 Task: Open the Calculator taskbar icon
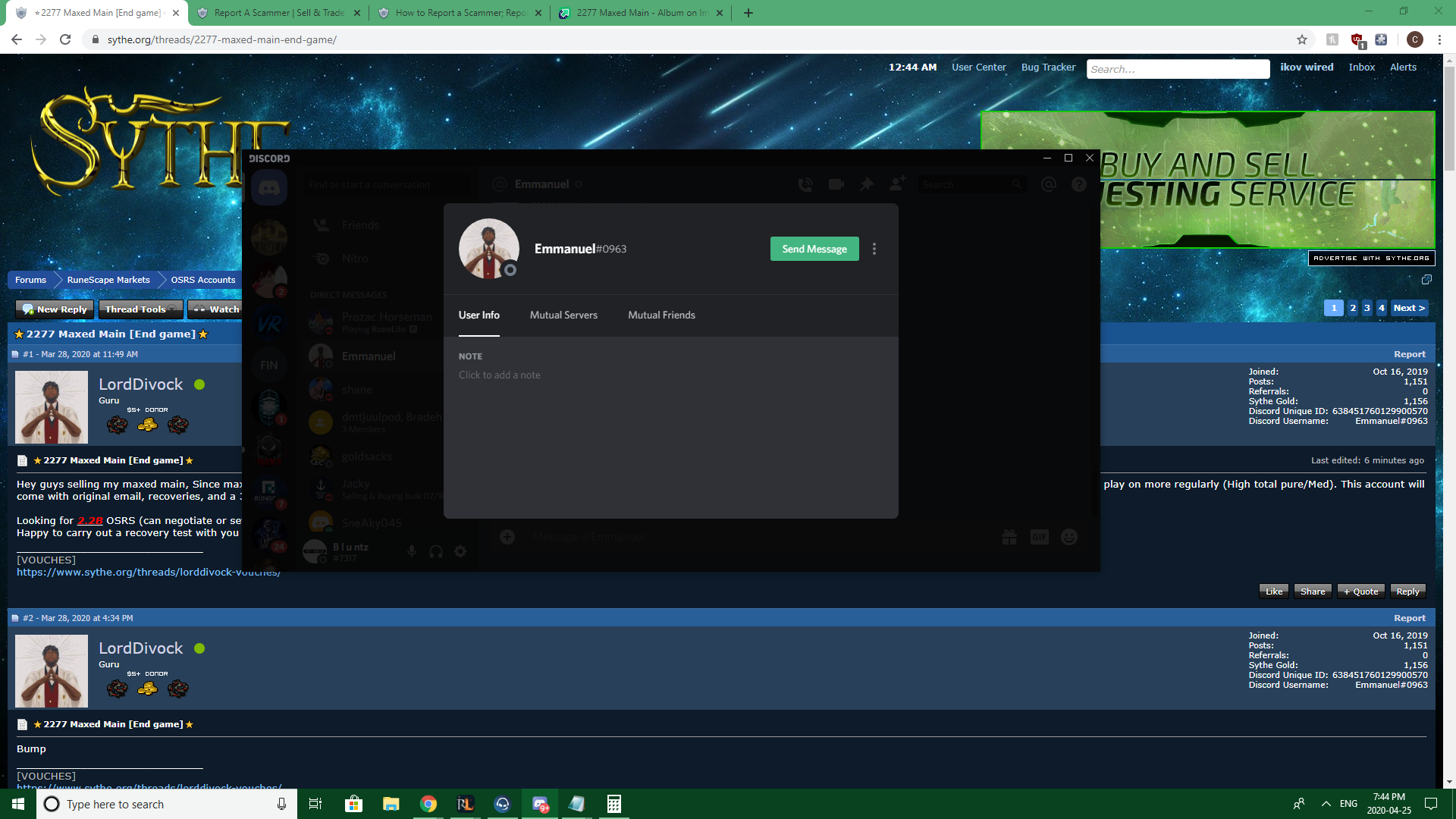pos(614,804)
